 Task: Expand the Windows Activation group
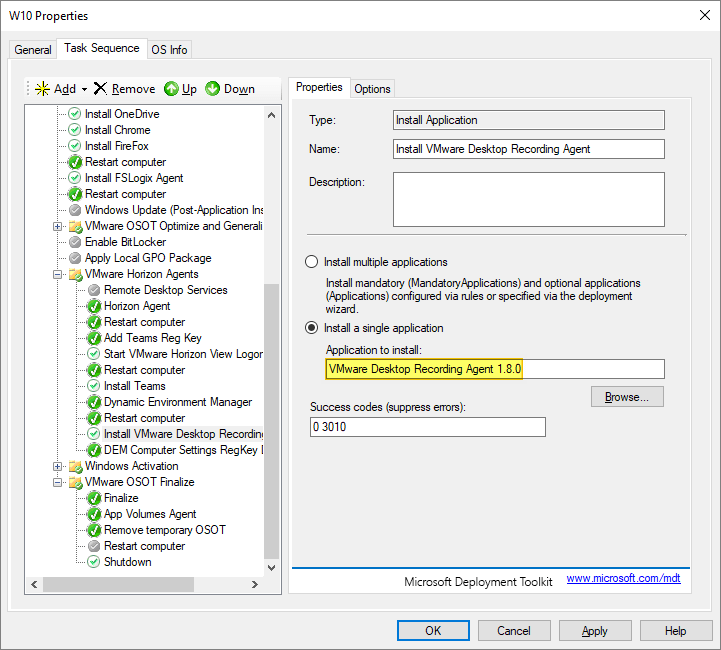(58, 466)
